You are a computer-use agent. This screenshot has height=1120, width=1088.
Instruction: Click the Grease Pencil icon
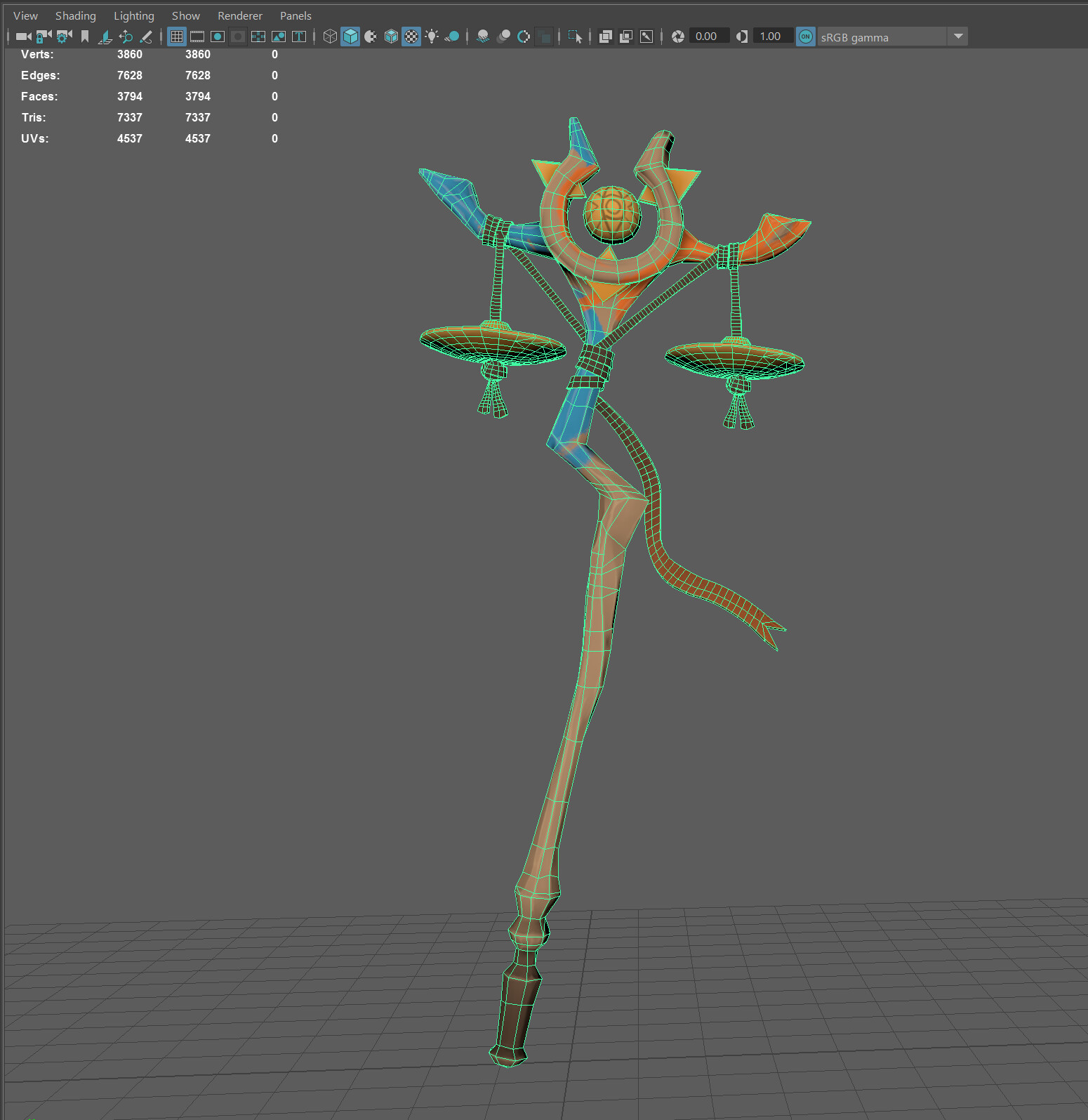point(146,37)
